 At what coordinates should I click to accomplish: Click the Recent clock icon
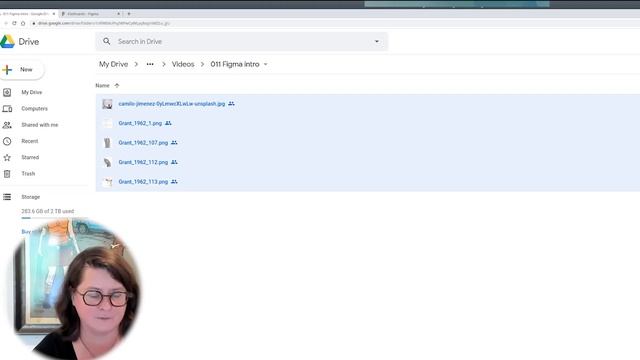[x=7, y=141]
